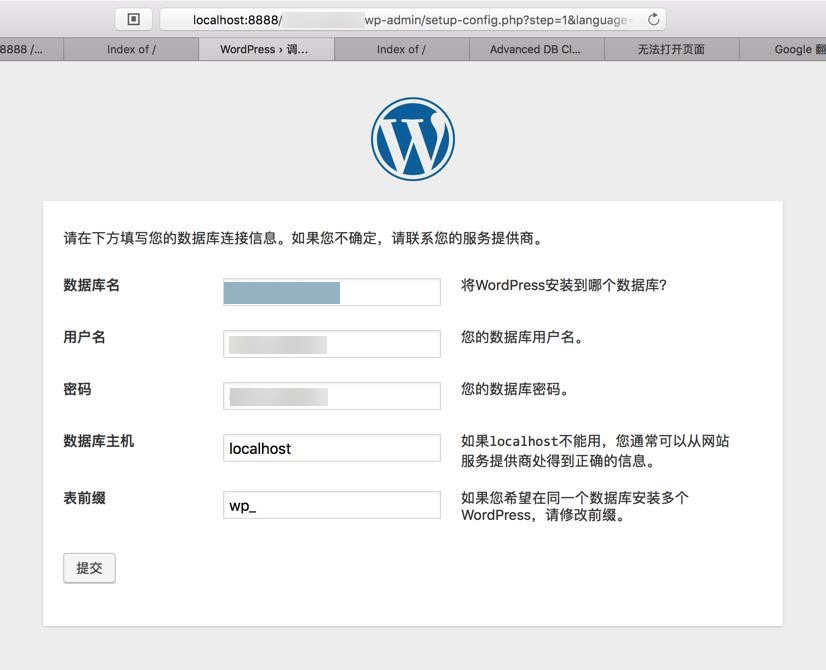Submit the form with the 提交 button
The height and width of the screenshot is (670, 826).
[89, 568]
